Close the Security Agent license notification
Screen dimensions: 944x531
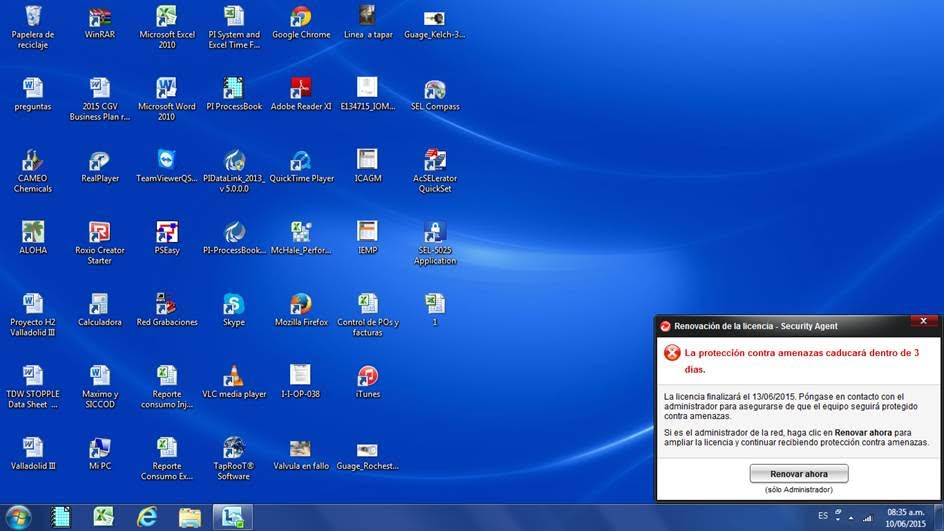pyautogui.click(x=924, y=321)
